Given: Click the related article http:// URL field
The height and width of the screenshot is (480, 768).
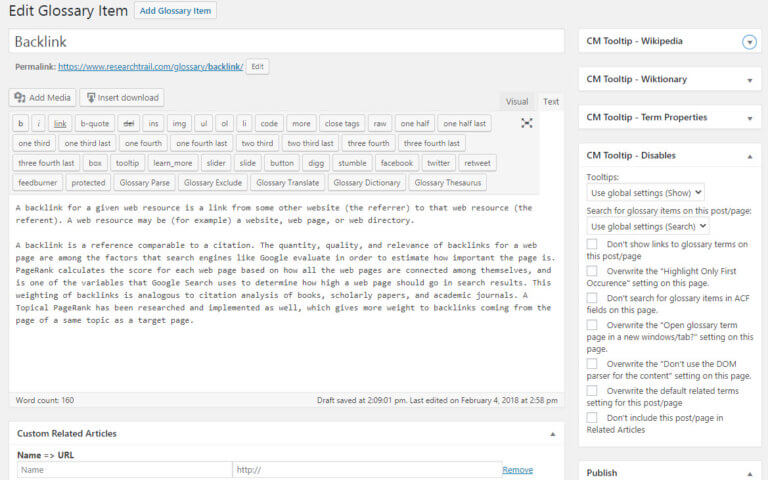Looking at the screenshot, I should coord(367,470).
